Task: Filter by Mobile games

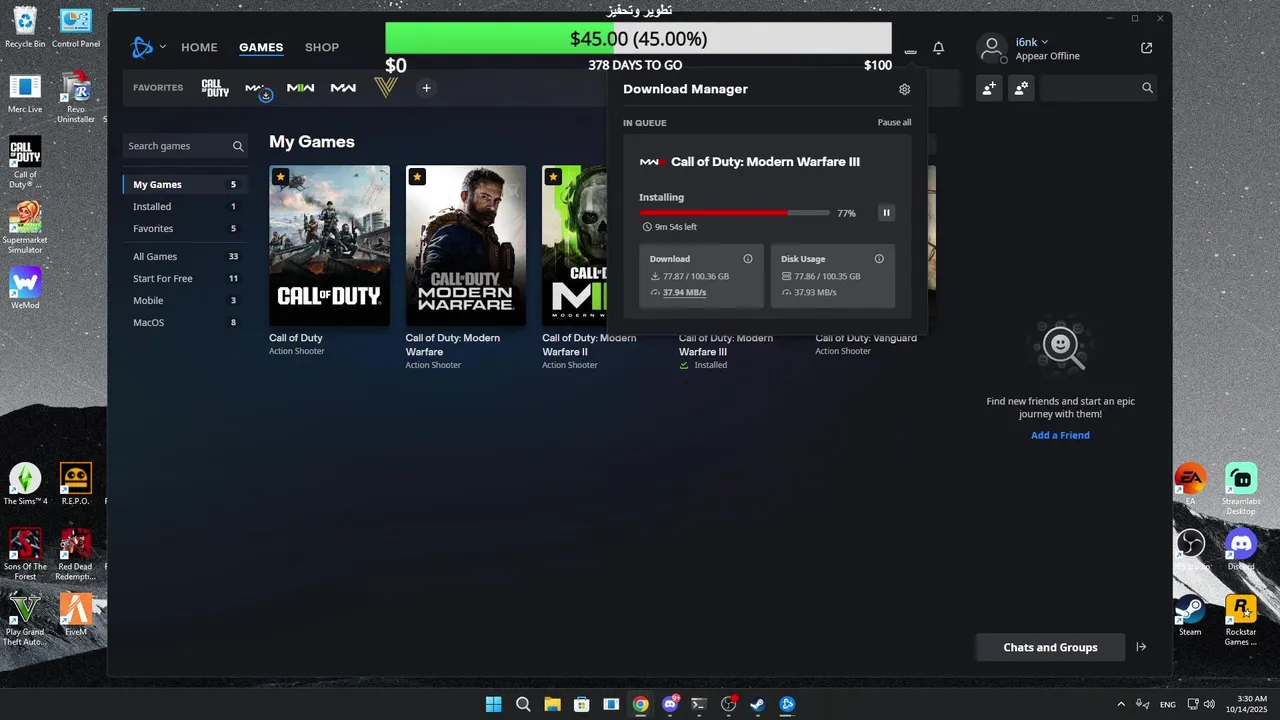Action: click(185, 300)
